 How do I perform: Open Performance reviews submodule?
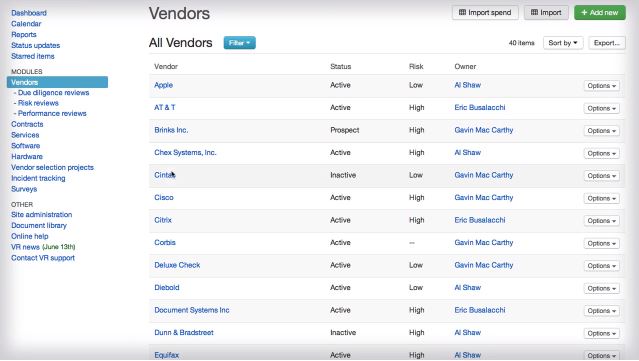(x=52, y=113)
